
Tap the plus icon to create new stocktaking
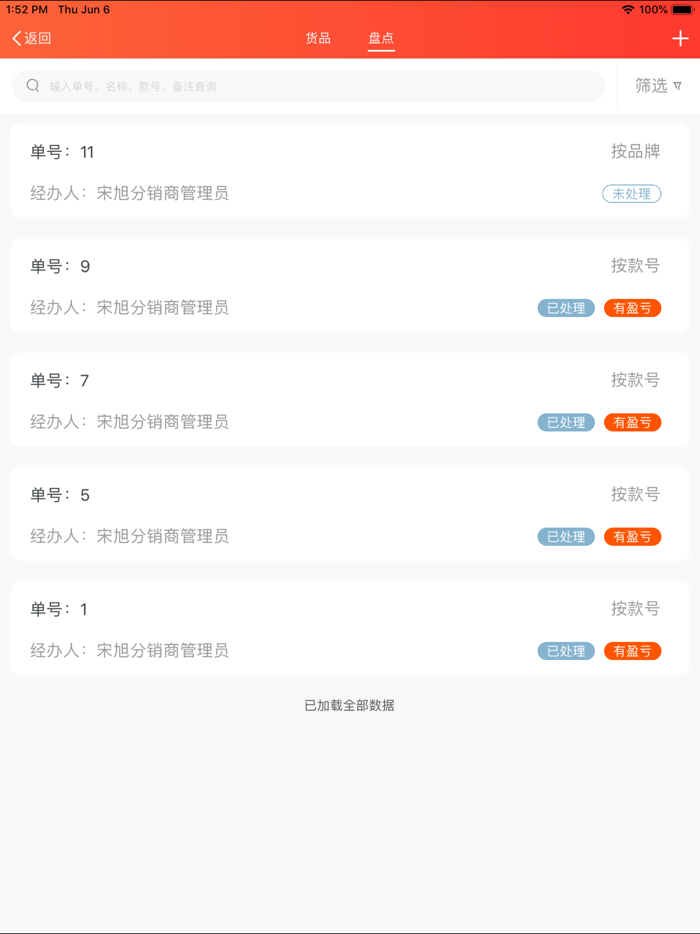tap(679, 38)
